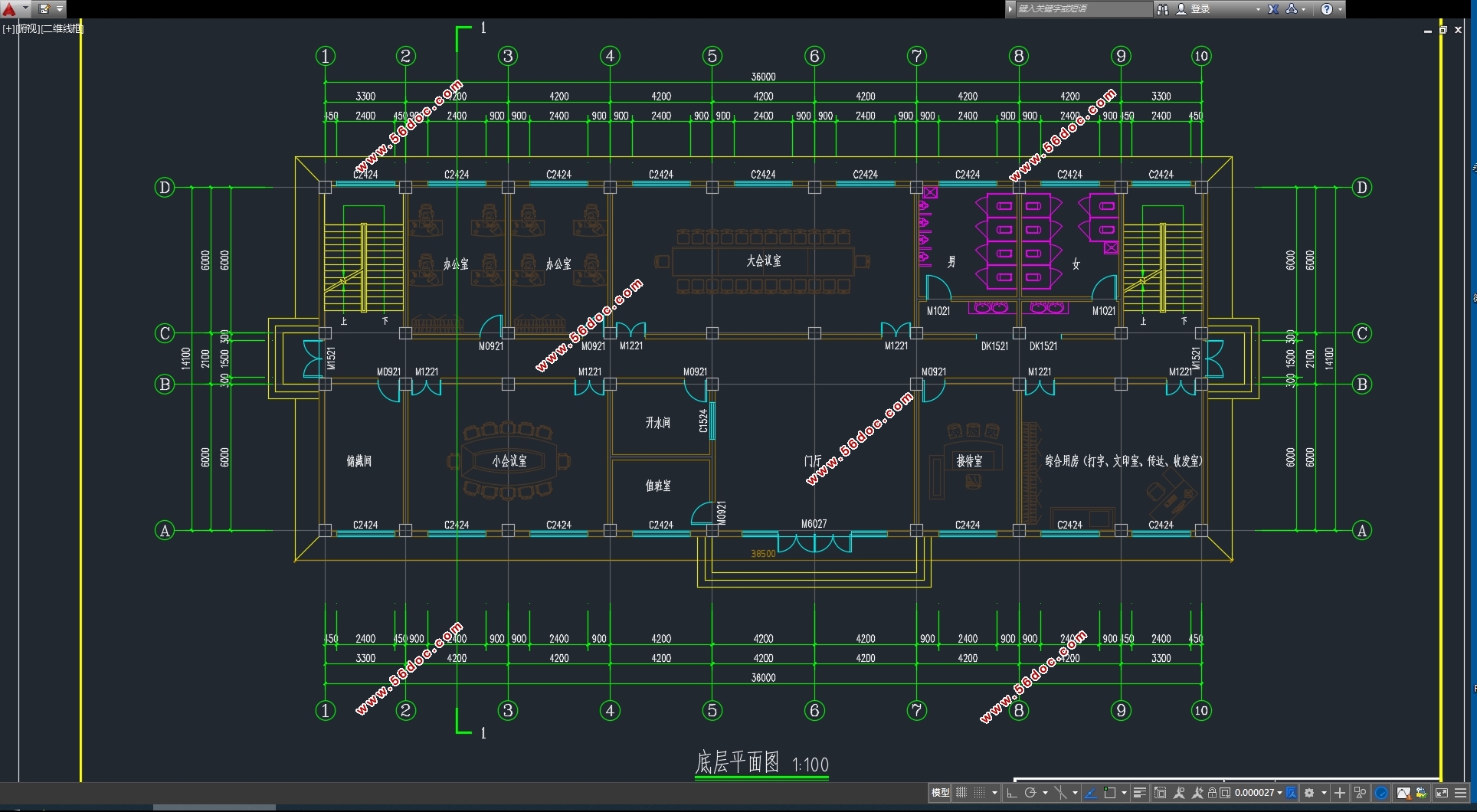Open the AutoCAD application menu logo
The width and height of the screenshot is (1477, 812).
click(x=8, y=8)
